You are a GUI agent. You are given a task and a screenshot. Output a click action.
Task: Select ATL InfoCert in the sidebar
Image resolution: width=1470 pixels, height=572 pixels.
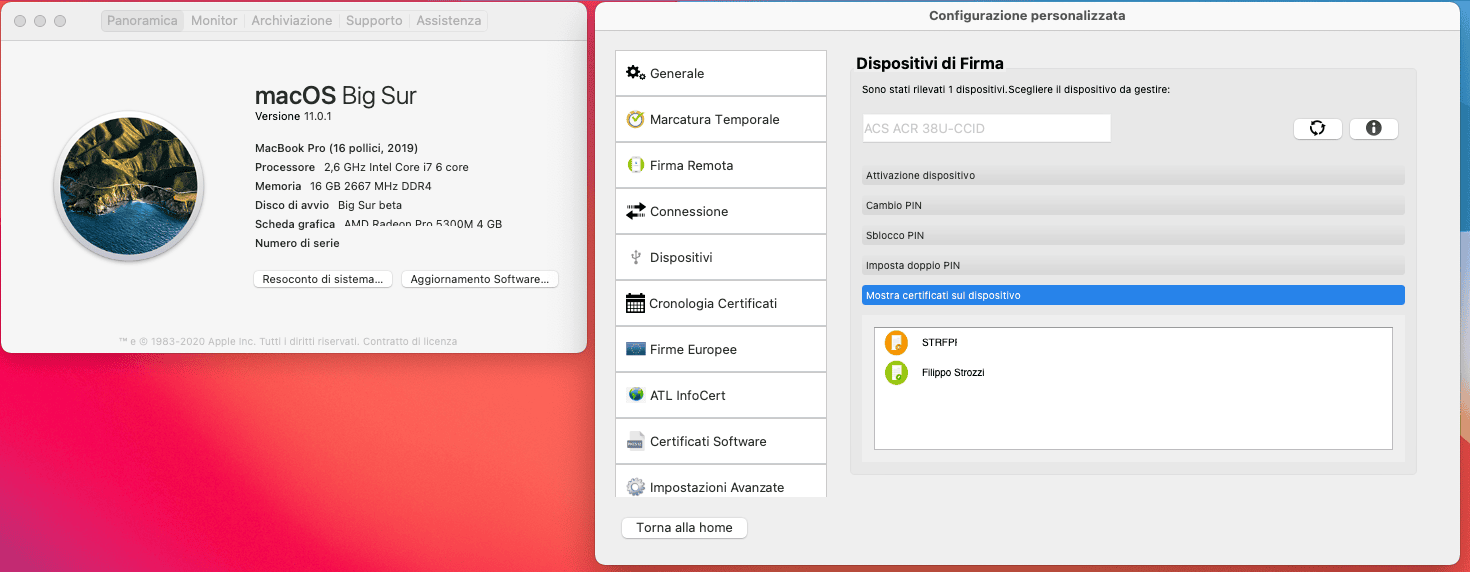721,395
